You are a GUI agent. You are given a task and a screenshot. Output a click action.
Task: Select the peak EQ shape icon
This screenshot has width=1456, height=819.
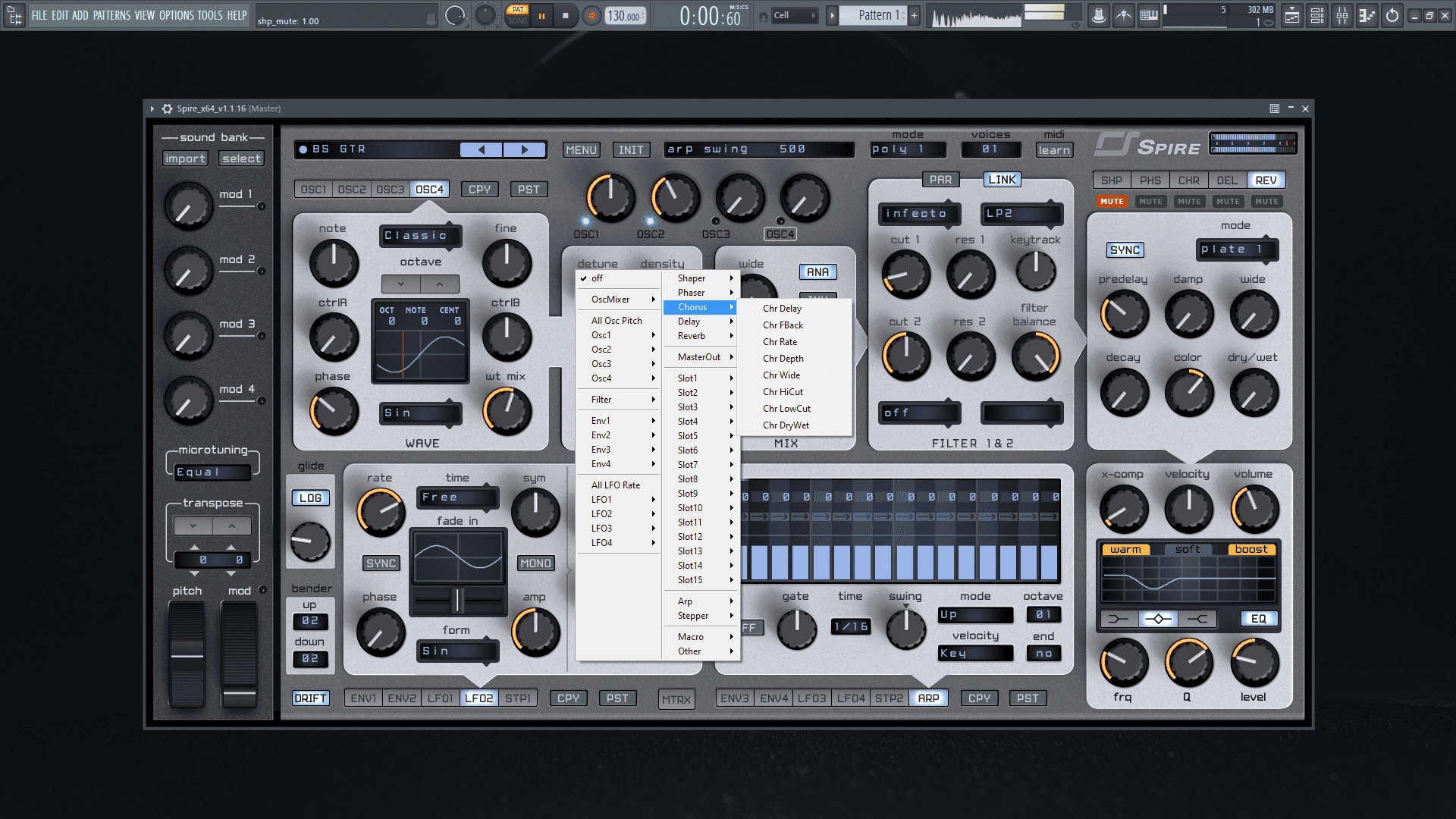1158,619
